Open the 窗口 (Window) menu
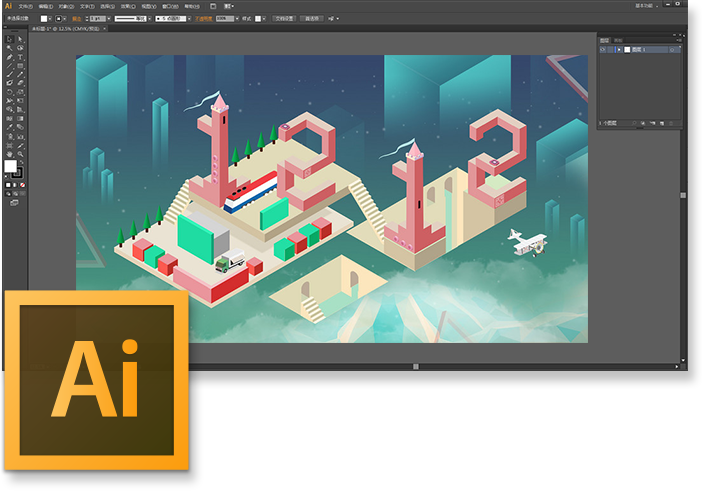This screenshot has width=702, height=491. click(170, 6)
